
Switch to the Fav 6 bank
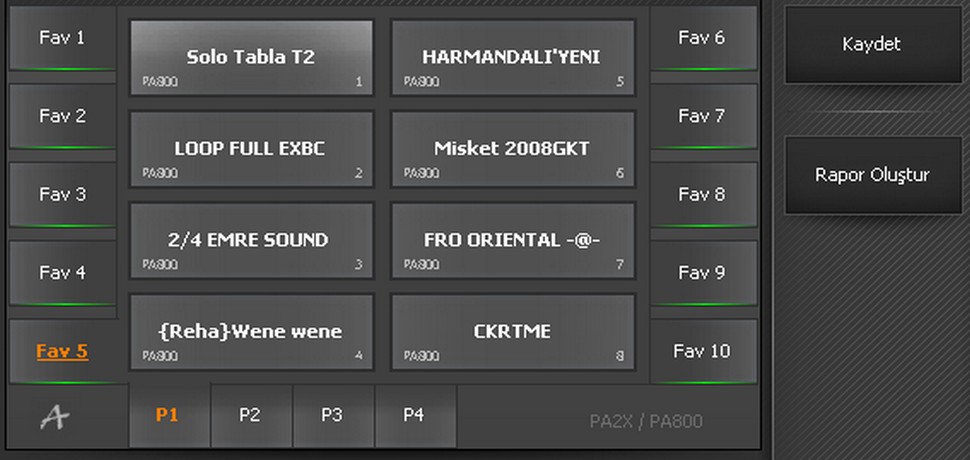(x=703, y=38)
